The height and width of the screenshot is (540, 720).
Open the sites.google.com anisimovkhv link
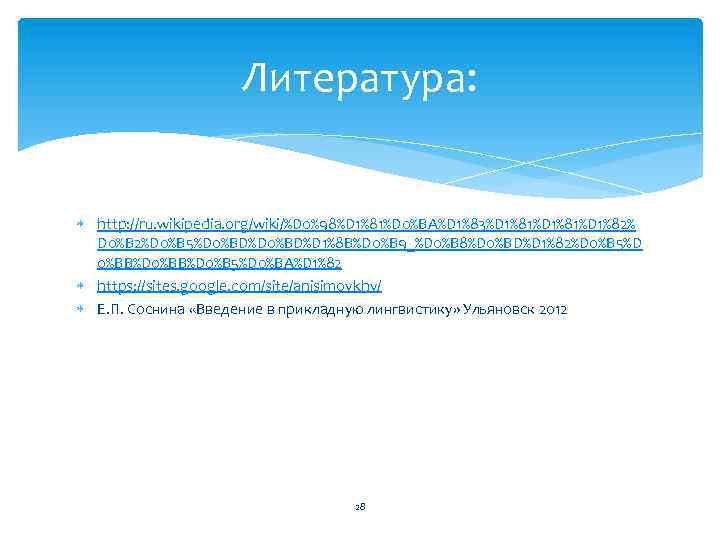239,286
